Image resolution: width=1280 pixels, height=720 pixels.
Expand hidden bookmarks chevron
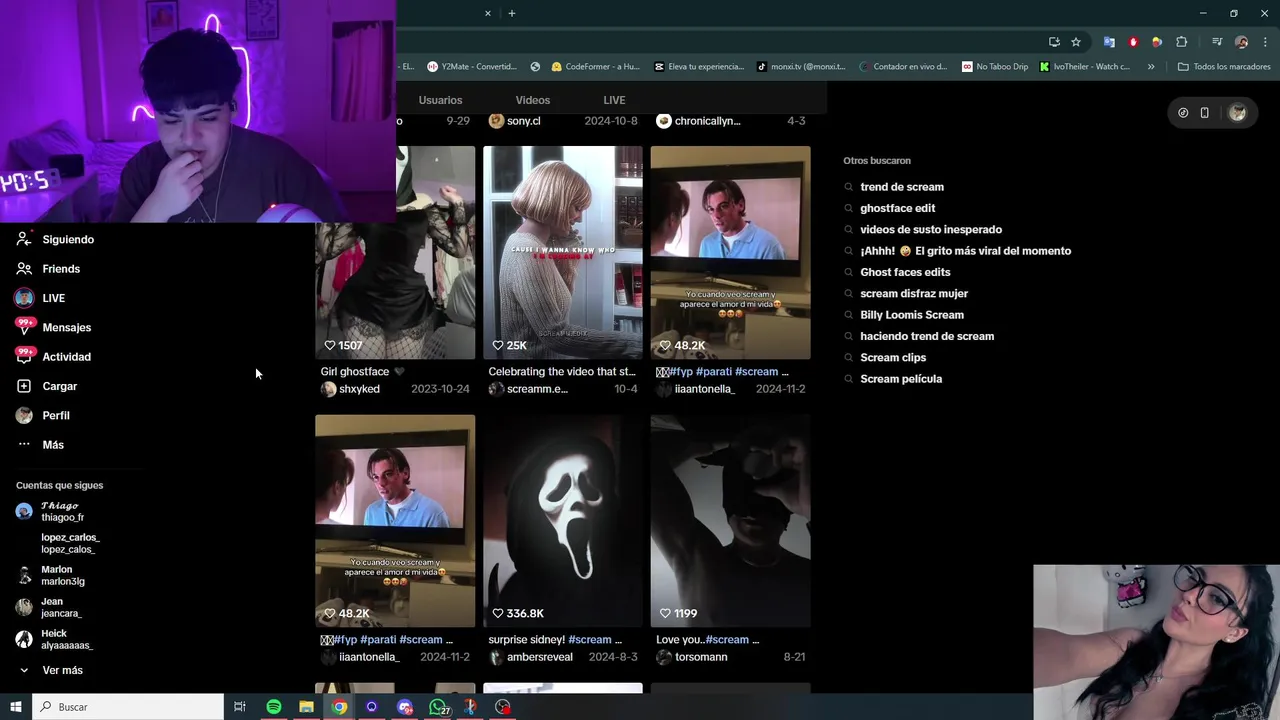[1151, 67]
